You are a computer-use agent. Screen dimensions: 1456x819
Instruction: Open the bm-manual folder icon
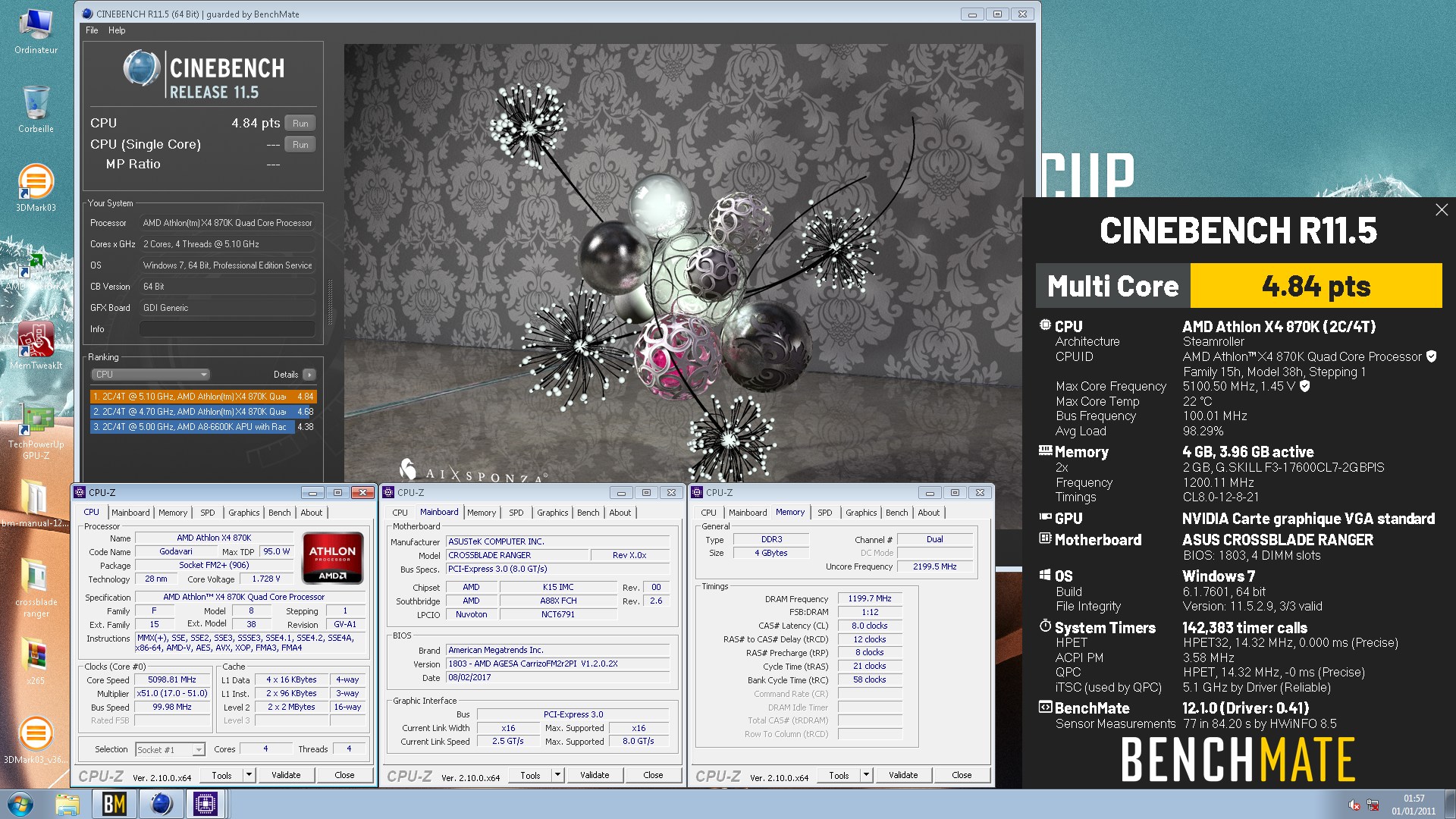pyautogui.click(x=36, y=504)
